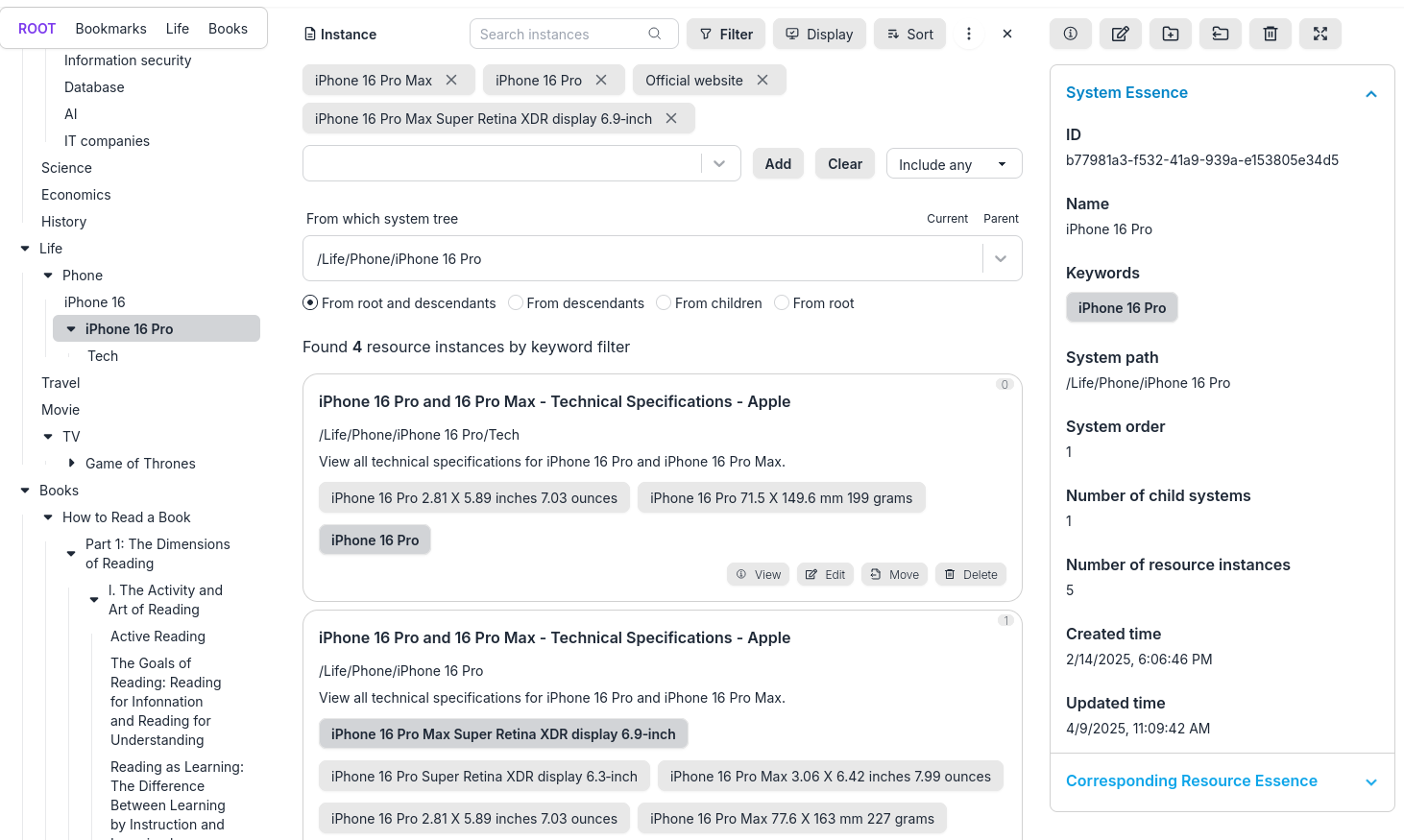
Task: Select From root radio button
Action: [782, 302]
